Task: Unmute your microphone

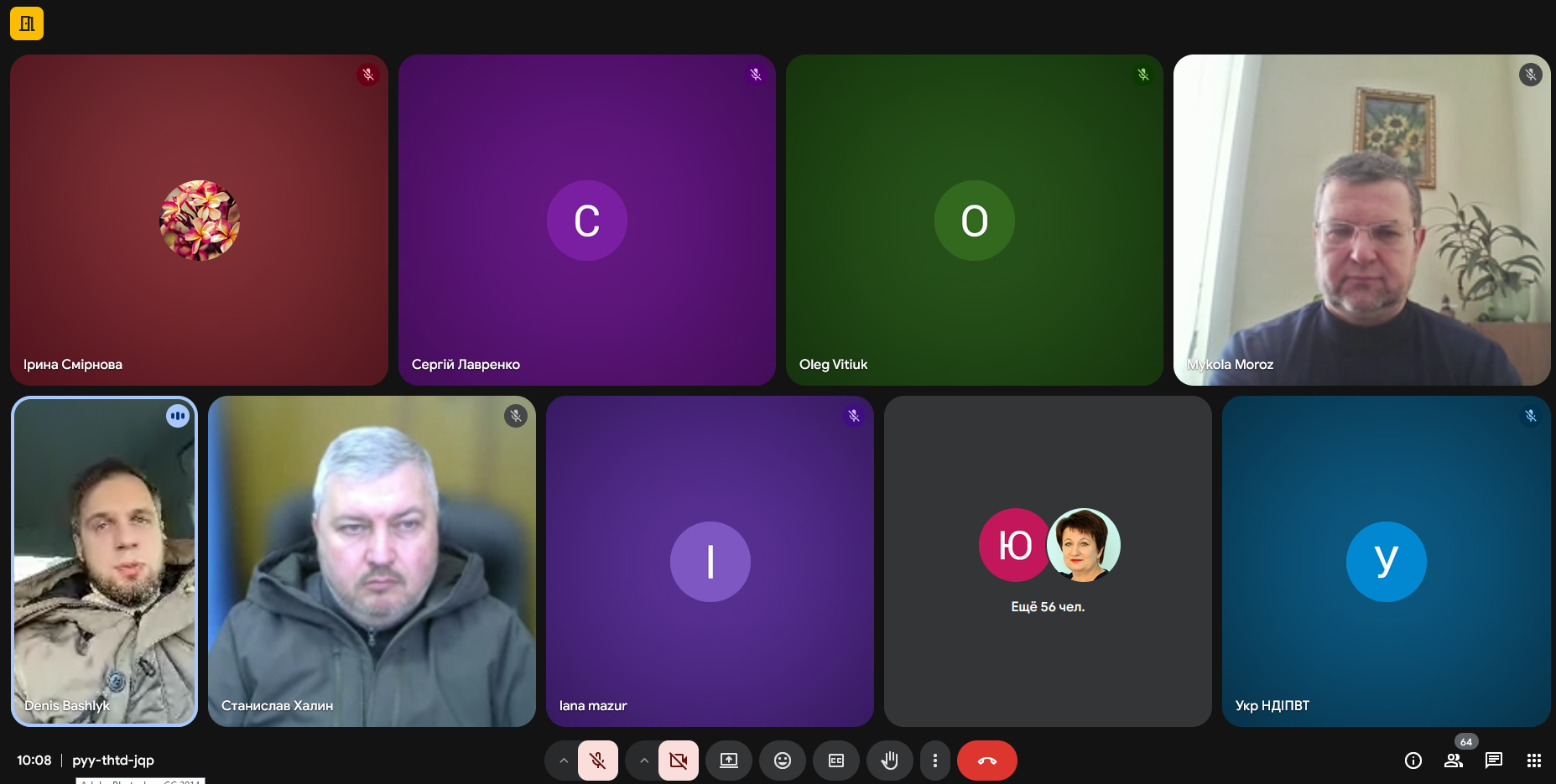Action: pyautogui.click(x=598, y=761)
